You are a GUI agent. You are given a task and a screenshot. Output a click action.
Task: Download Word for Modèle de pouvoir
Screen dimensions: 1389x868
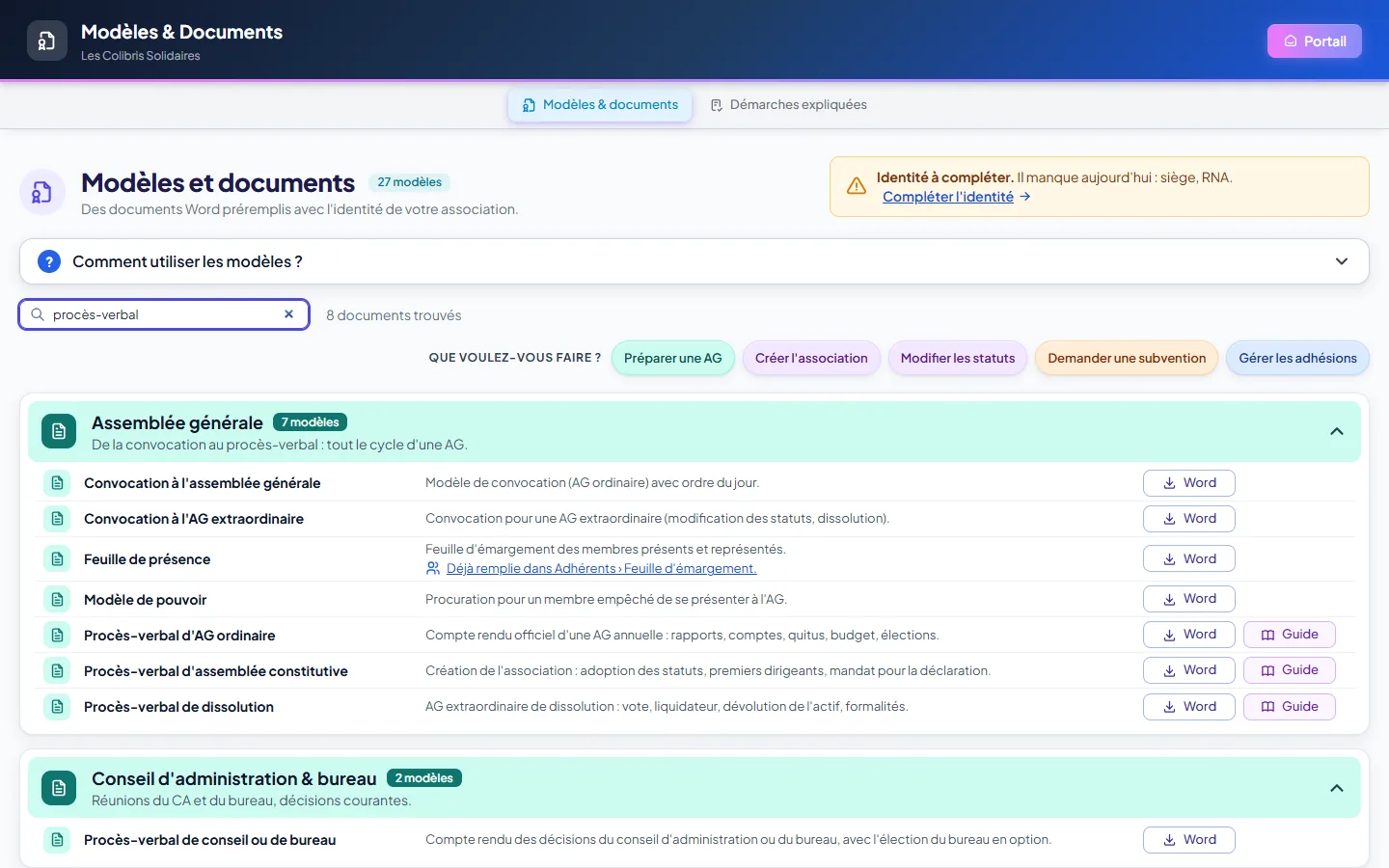tap(1188, 599)
